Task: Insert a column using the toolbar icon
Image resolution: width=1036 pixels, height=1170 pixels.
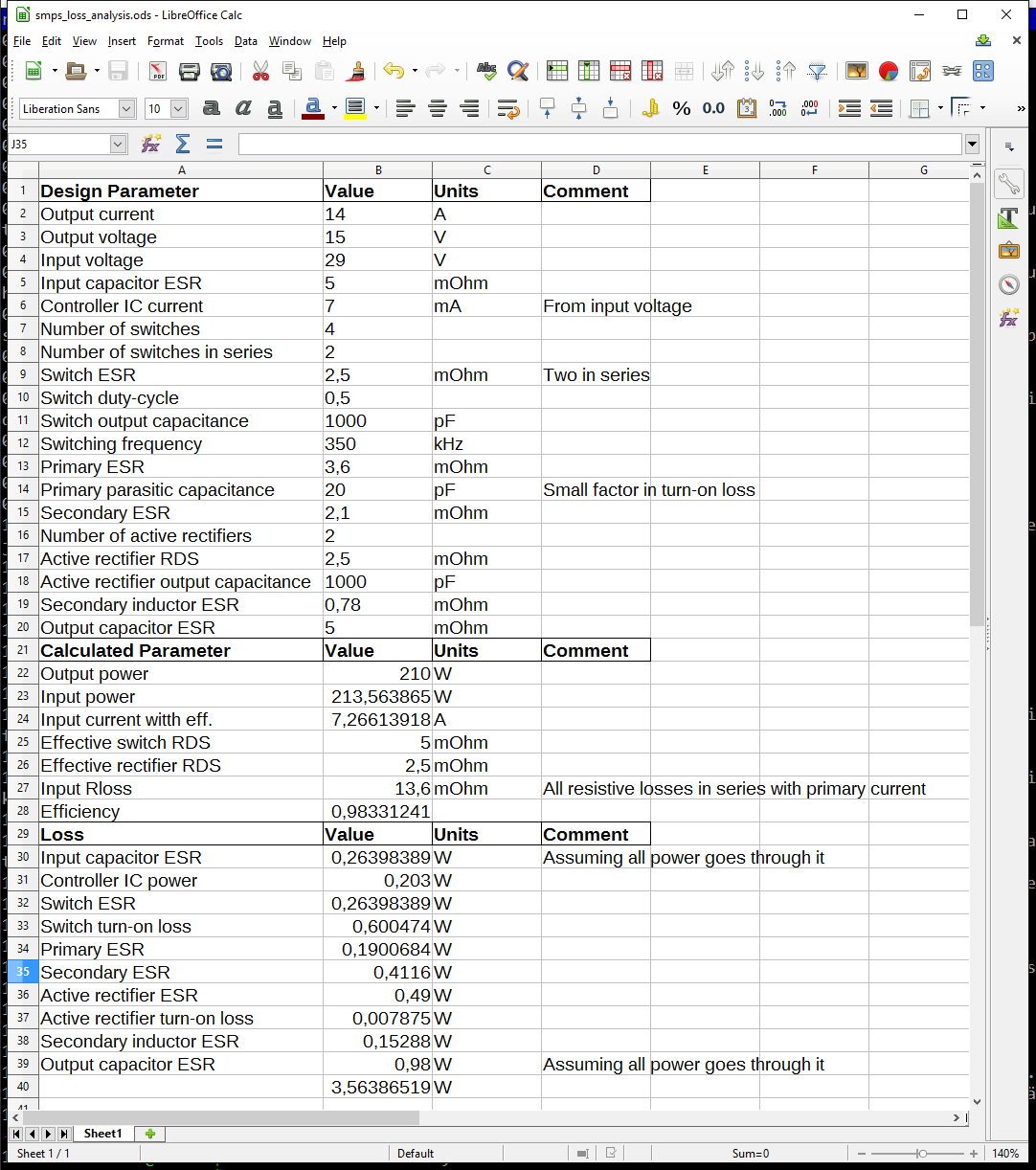Action: (589, 71)
